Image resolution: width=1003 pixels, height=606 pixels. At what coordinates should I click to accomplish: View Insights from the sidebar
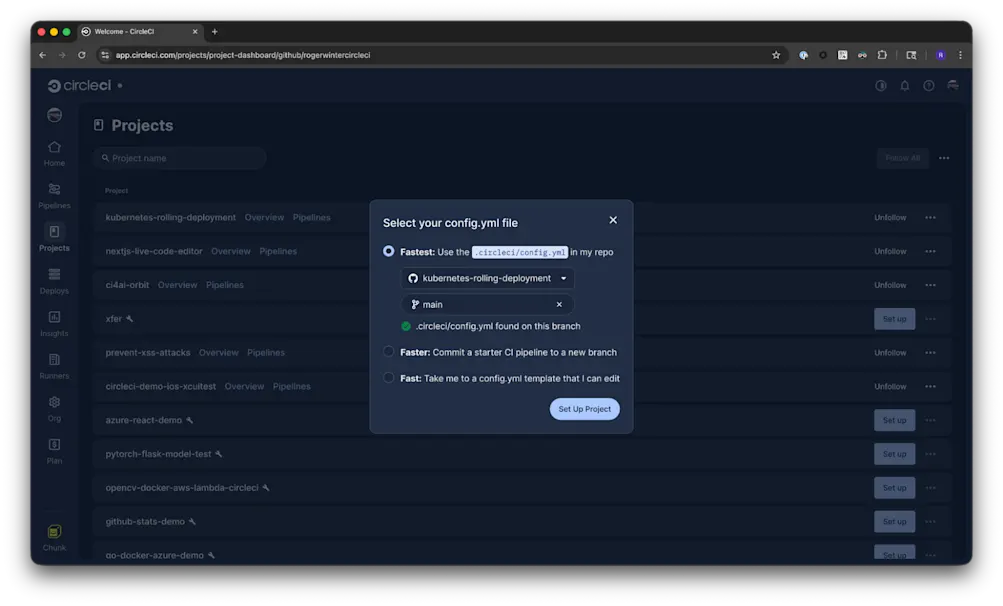[53, 325]
